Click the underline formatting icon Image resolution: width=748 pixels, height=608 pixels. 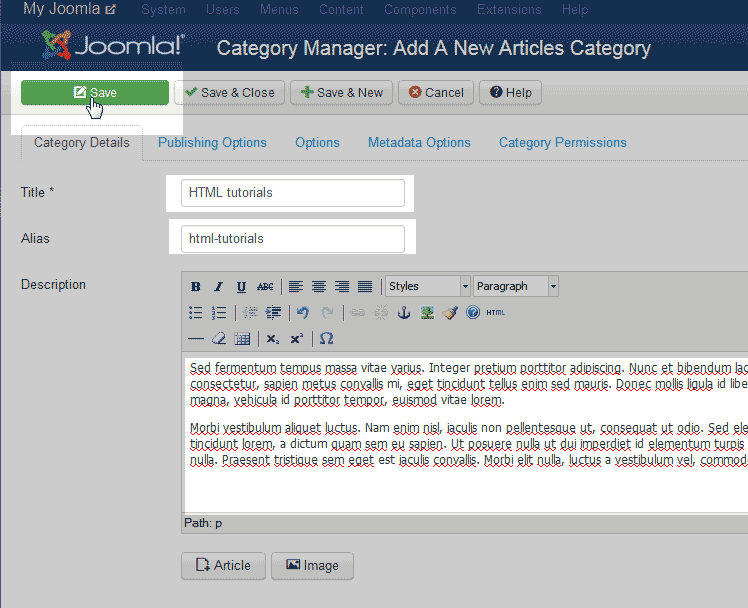[x=241, y=287]
